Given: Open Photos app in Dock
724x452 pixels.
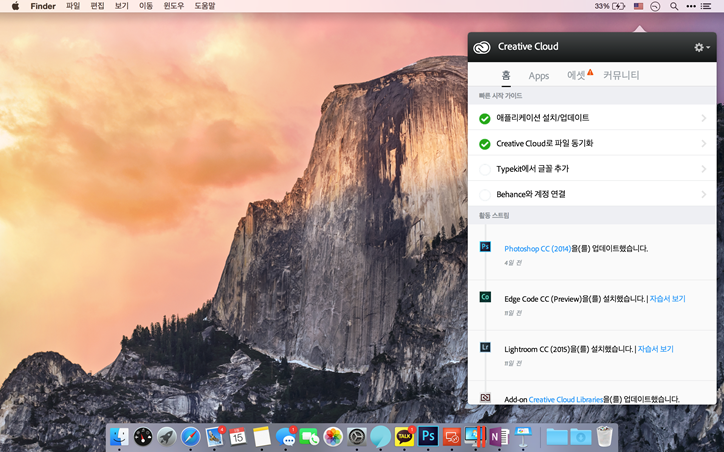Looking at the screenshot, I should coord(333,436).
